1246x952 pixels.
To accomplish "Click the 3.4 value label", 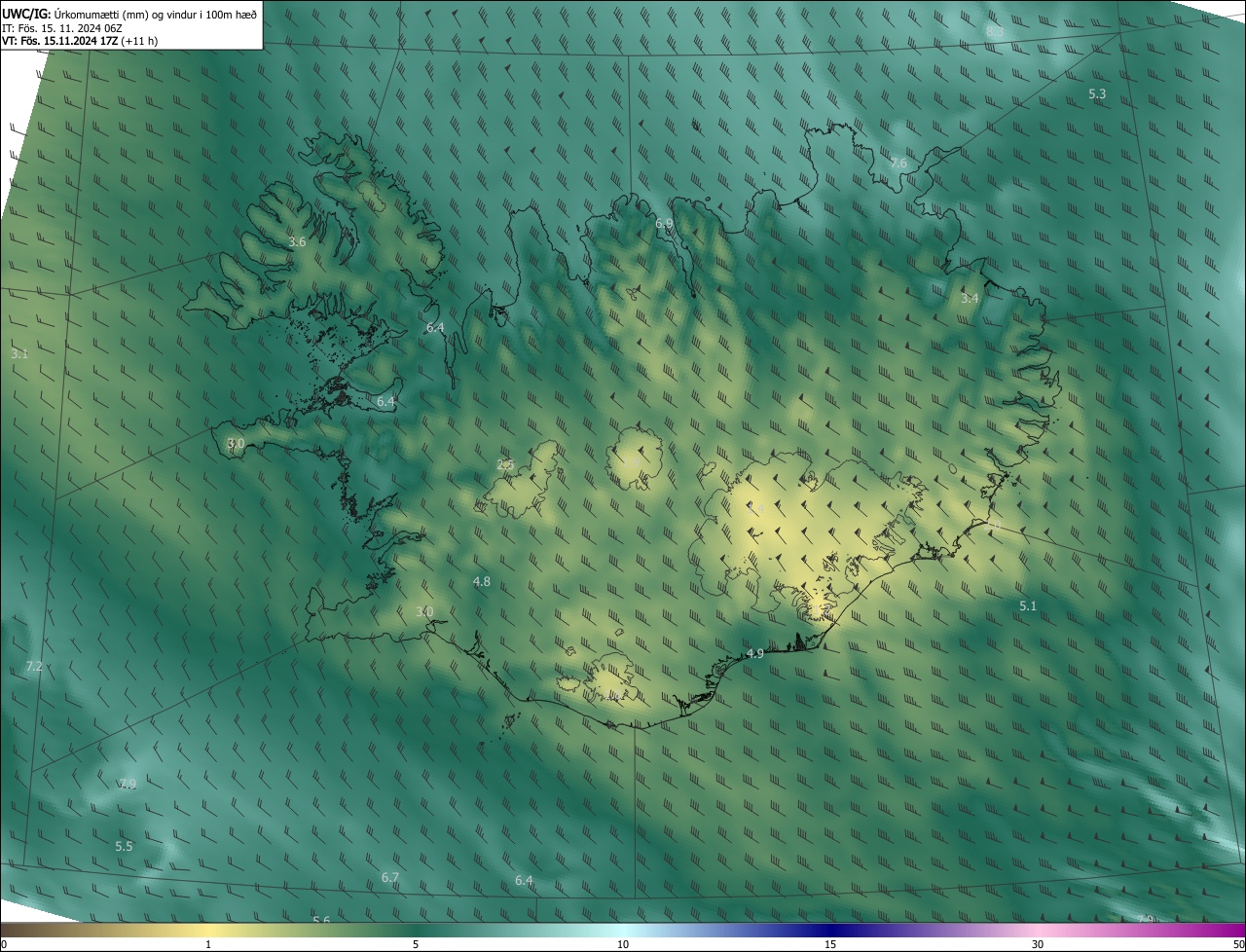I will point(970,299).
